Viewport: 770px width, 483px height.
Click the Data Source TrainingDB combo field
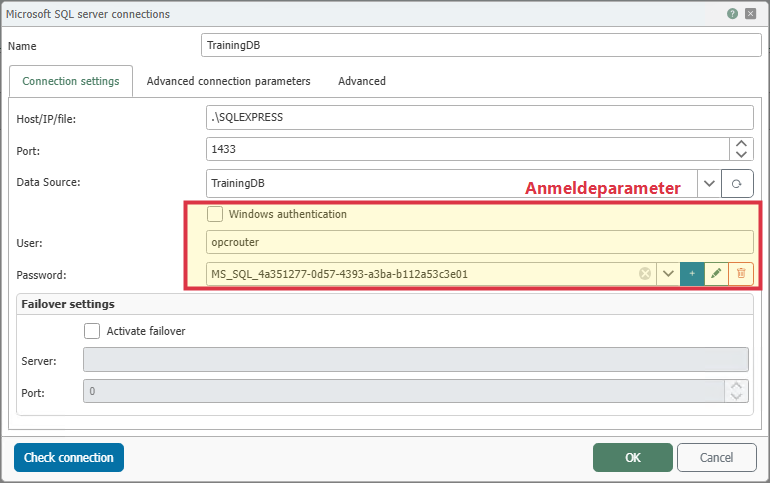point(452,184)
